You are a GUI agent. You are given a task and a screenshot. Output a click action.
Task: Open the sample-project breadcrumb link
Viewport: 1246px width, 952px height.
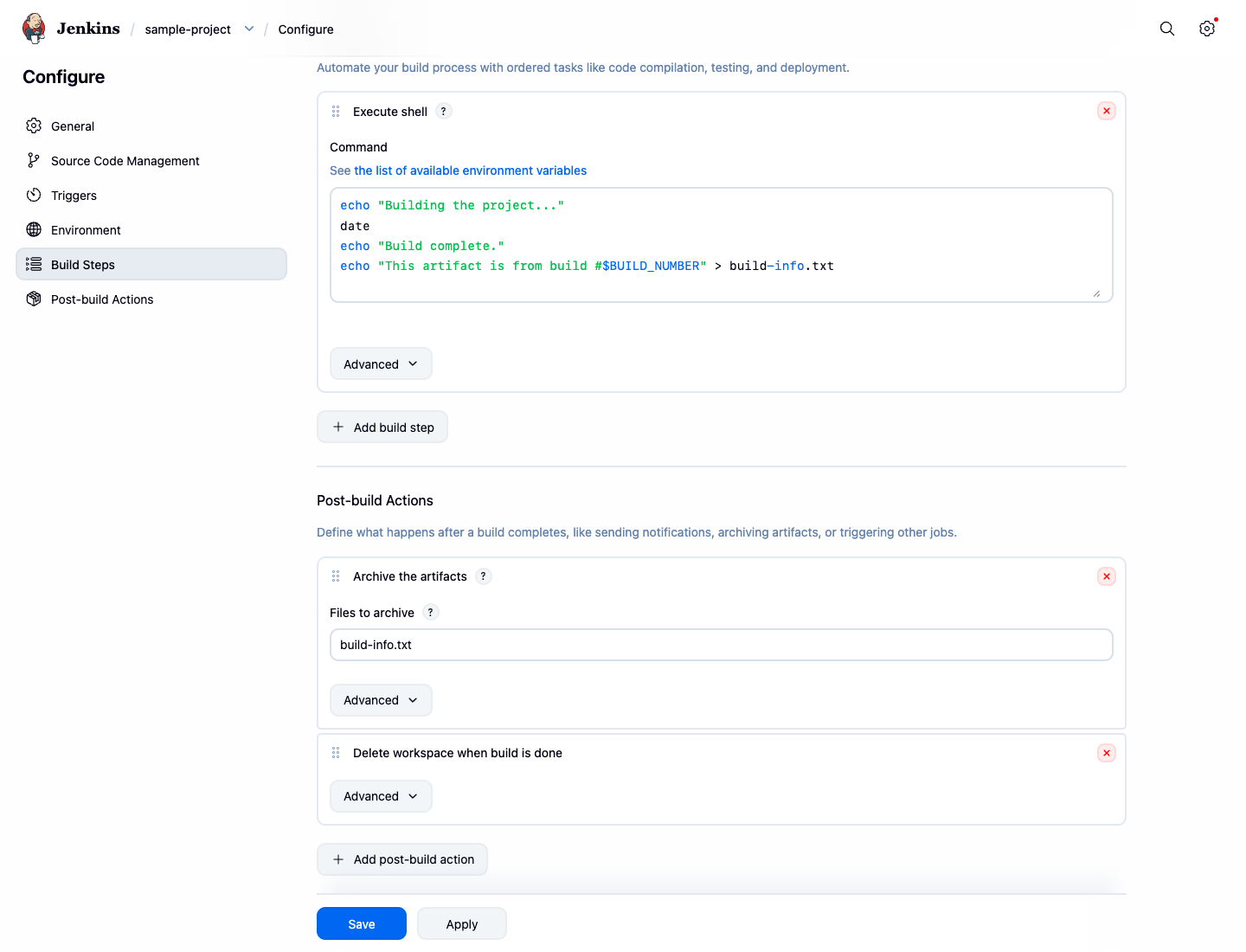coord(188,29)
